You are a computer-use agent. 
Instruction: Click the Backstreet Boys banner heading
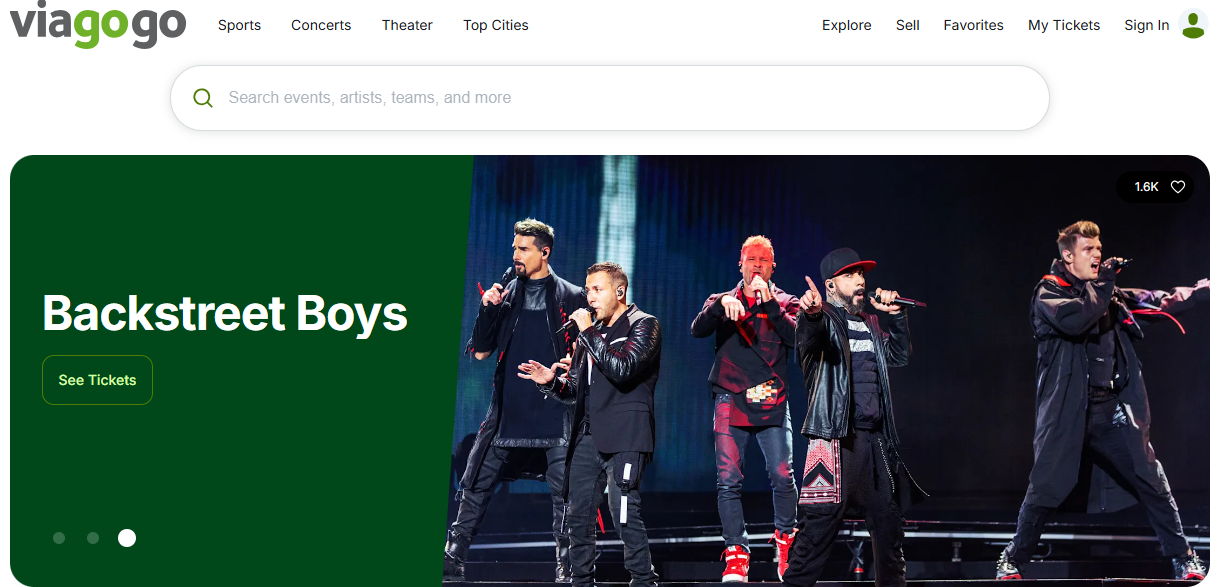pos(225,313)
